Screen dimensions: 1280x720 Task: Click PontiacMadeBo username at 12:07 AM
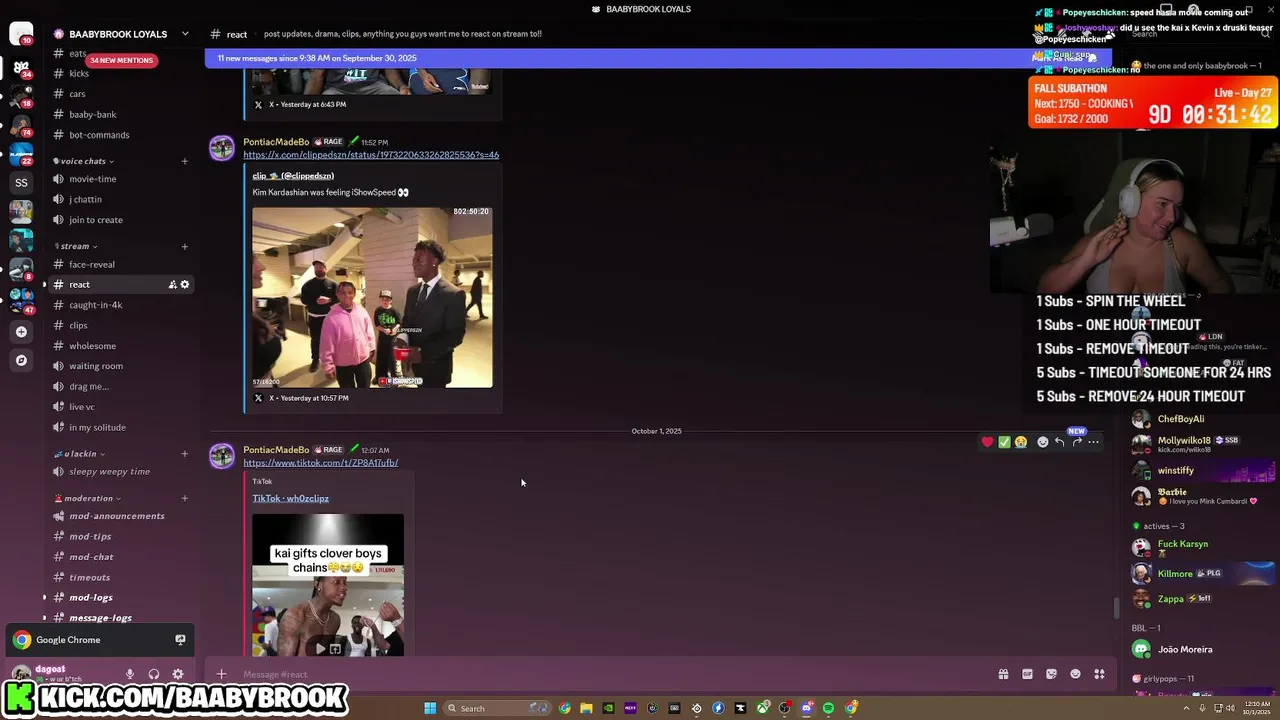pos(276,450)
